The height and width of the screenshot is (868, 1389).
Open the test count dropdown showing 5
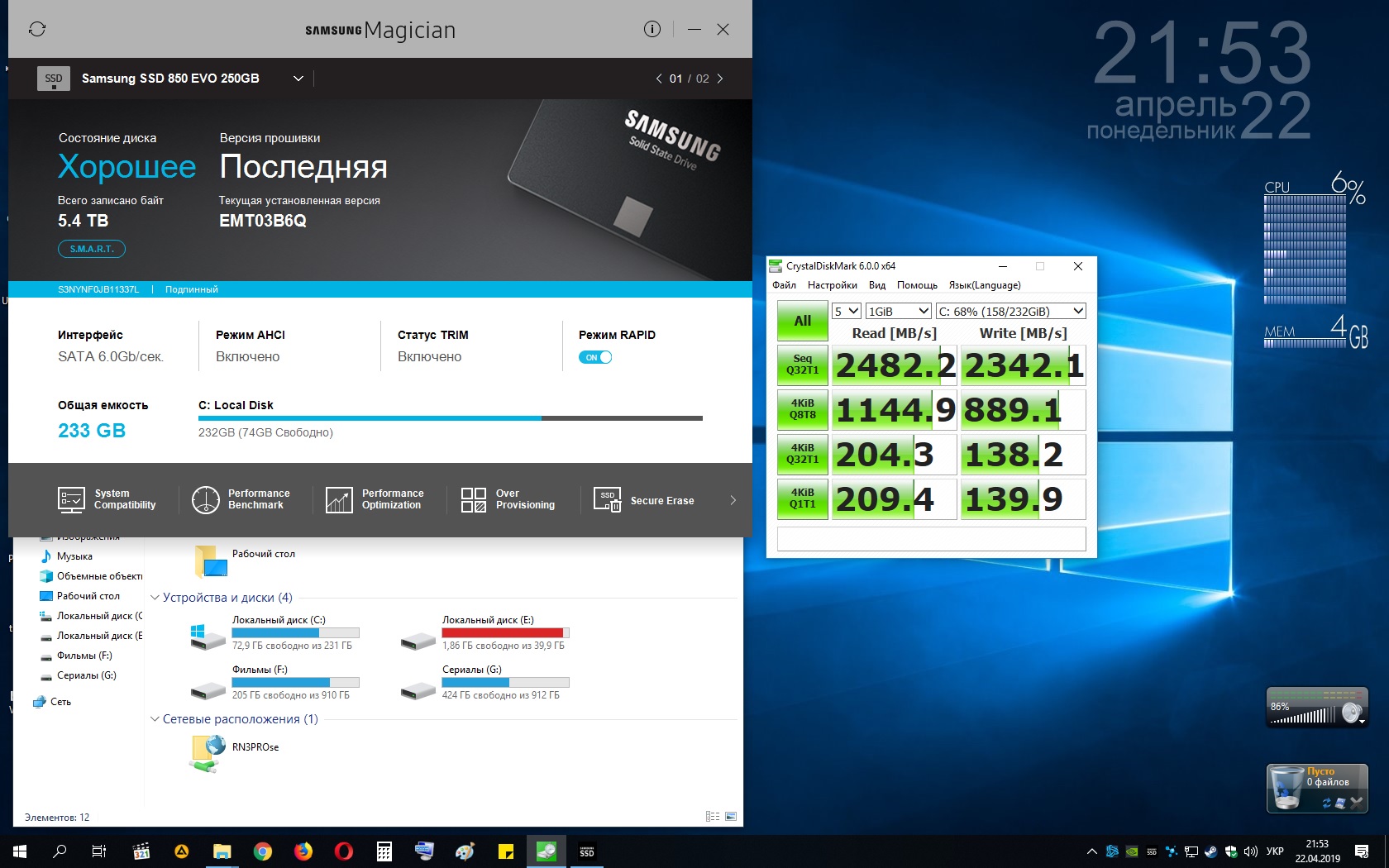(x=847, y=311)
